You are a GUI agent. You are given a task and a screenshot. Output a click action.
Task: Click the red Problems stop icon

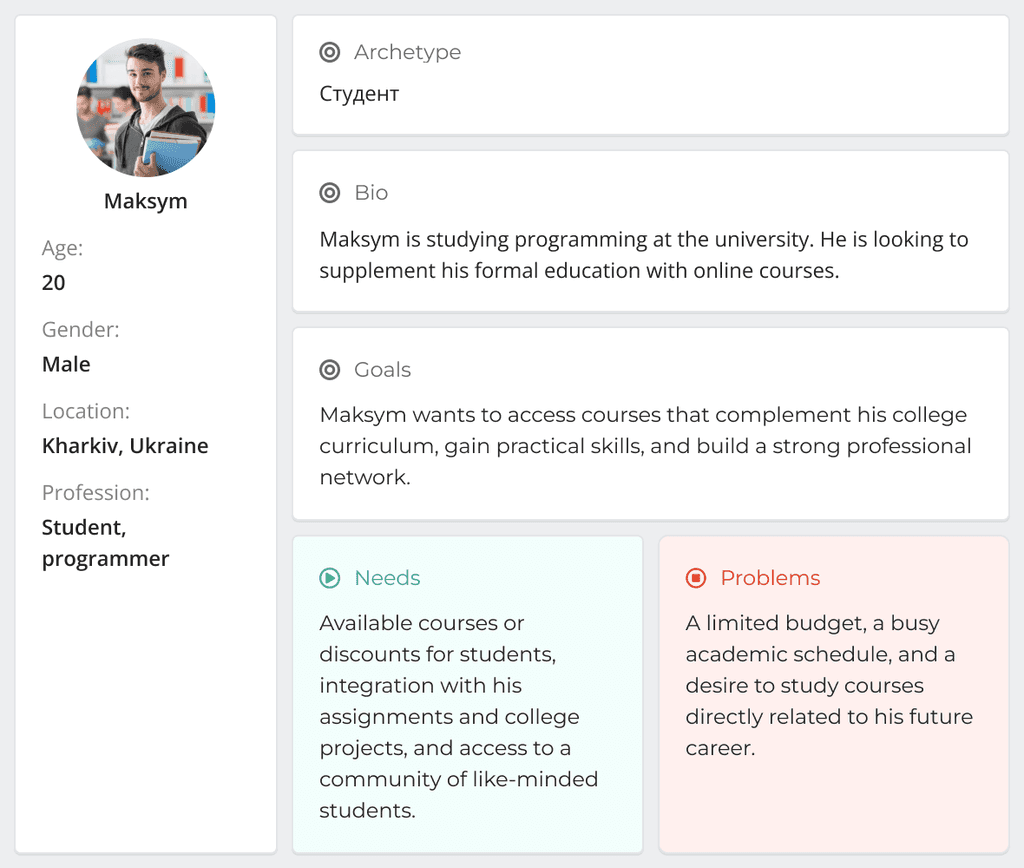coord(696,578)
